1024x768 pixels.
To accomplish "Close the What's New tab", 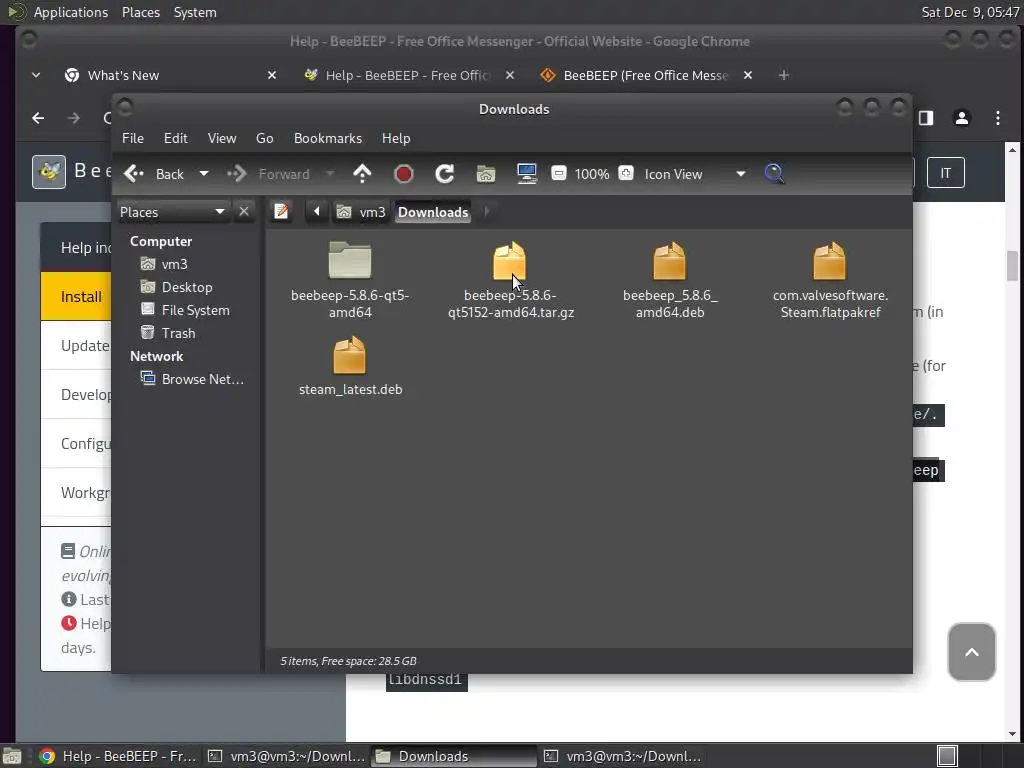I will (x=272, y=76).
